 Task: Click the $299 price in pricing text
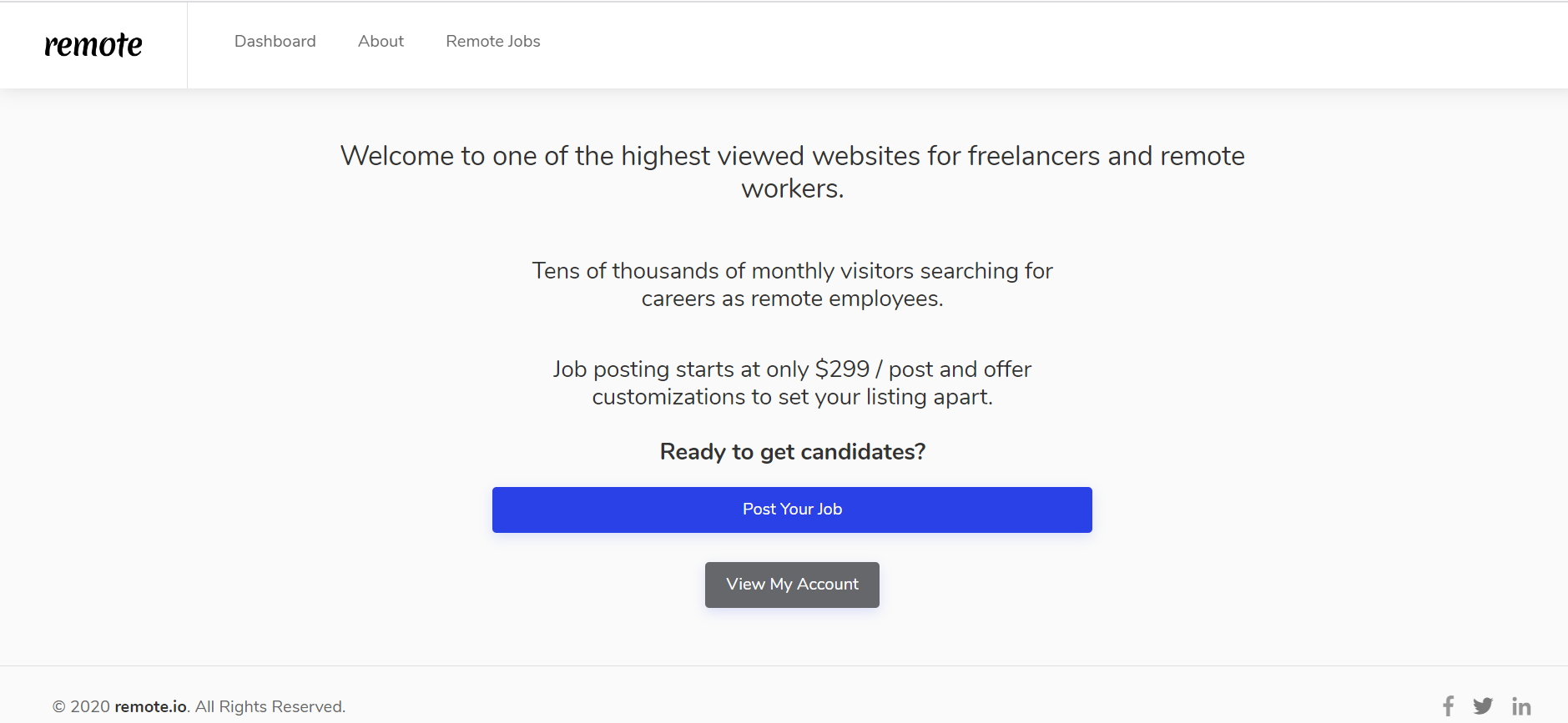[842, 369]
